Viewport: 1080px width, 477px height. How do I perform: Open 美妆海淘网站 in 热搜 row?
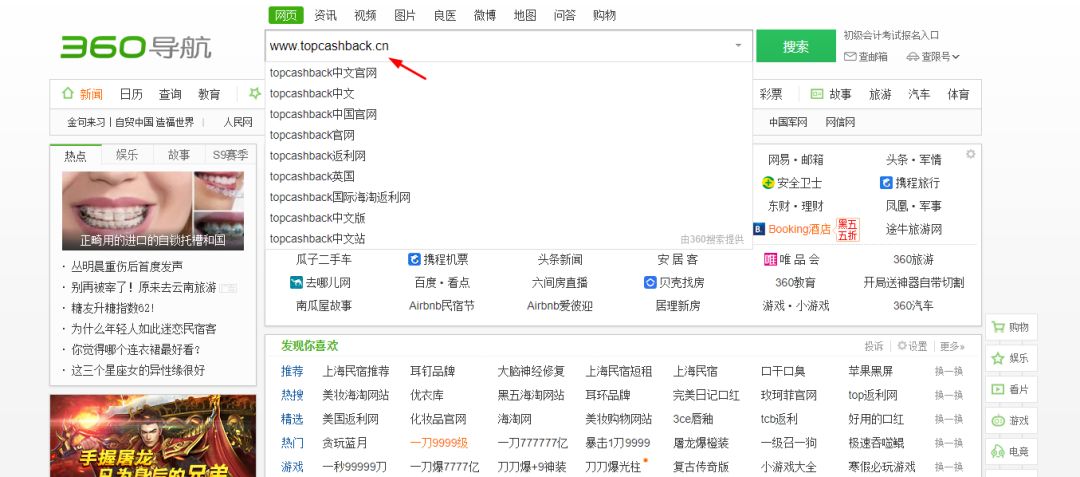tap(355, 395)
